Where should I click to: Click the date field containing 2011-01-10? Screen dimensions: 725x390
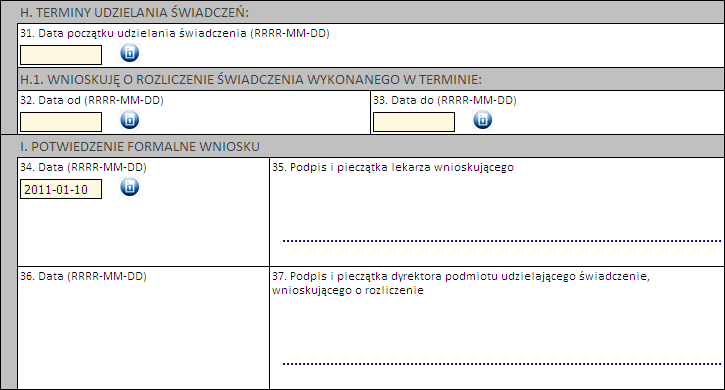coord(61,189)
